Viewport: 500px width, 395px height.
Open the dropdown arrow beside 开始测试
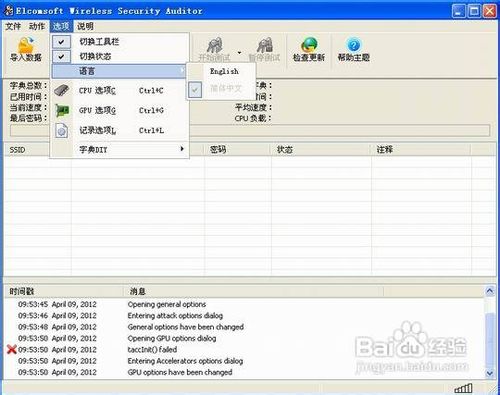pos(239,52)
